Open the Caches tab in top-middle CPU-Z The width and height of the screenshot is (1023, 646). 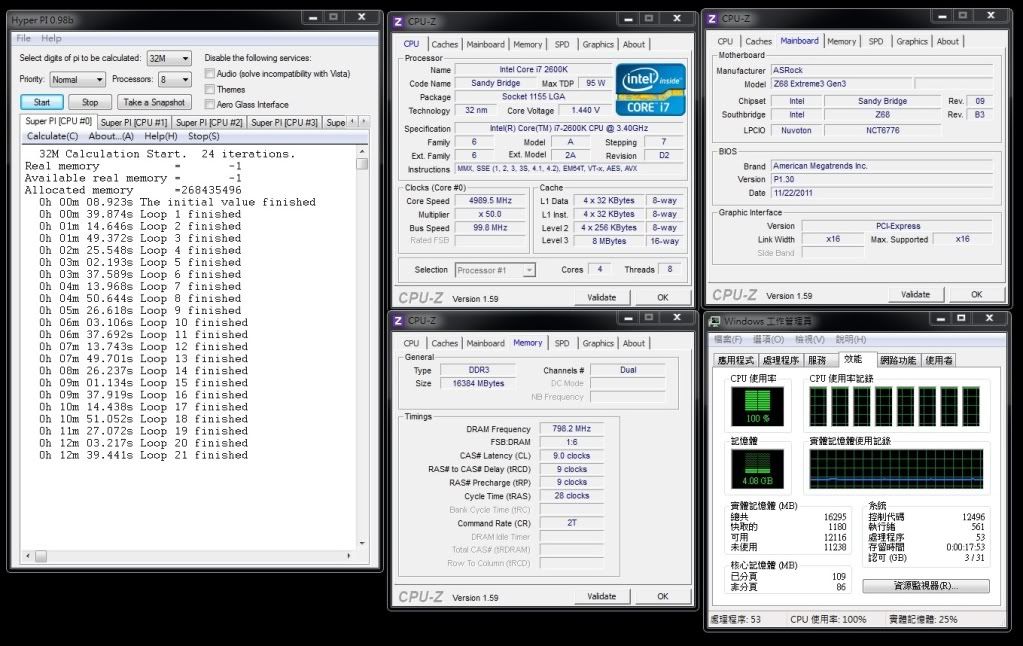tap(445, 44)
